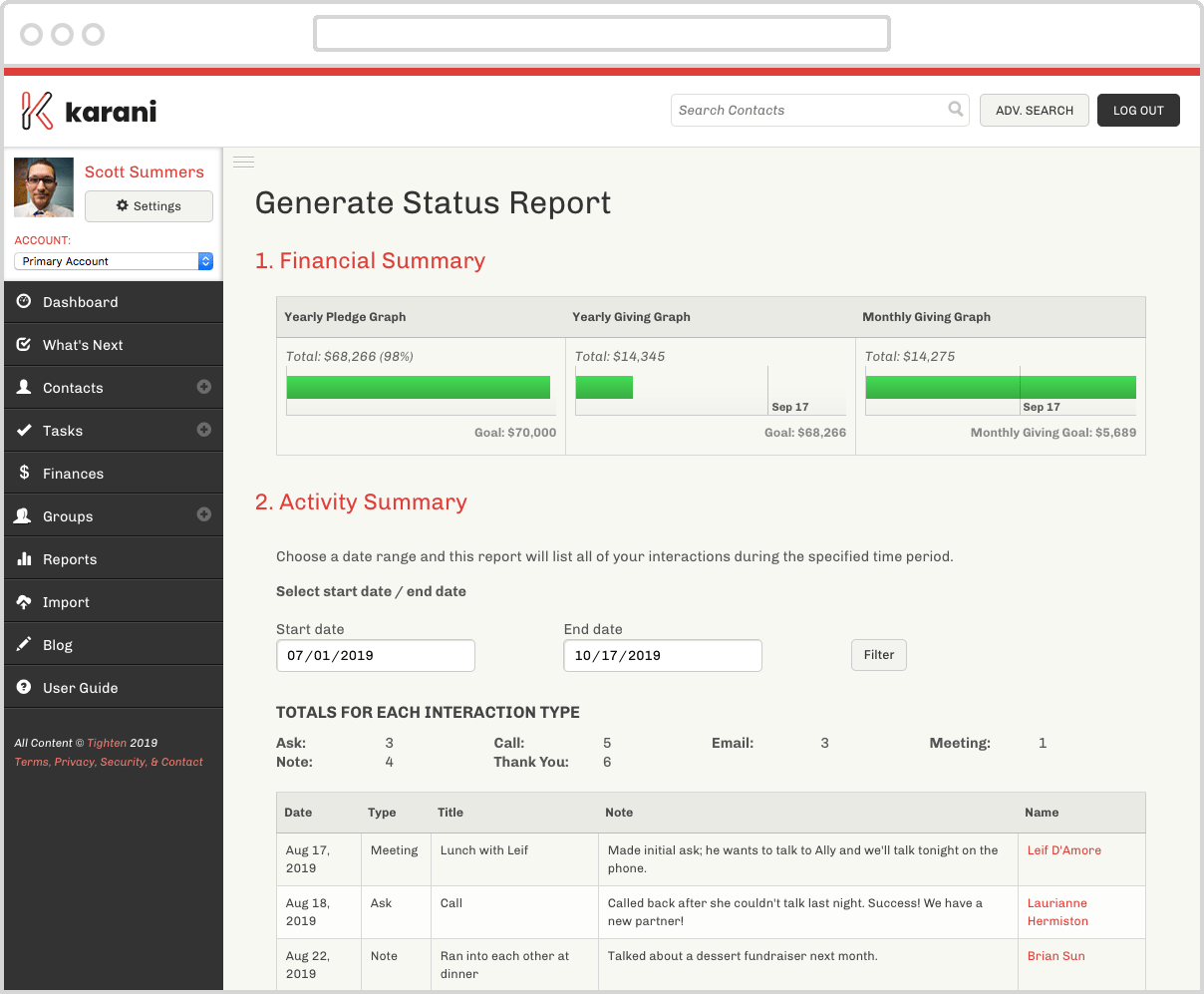Click the Import cloud icon
Viewport: 1204px width, 994px height.
click(24, 602)
